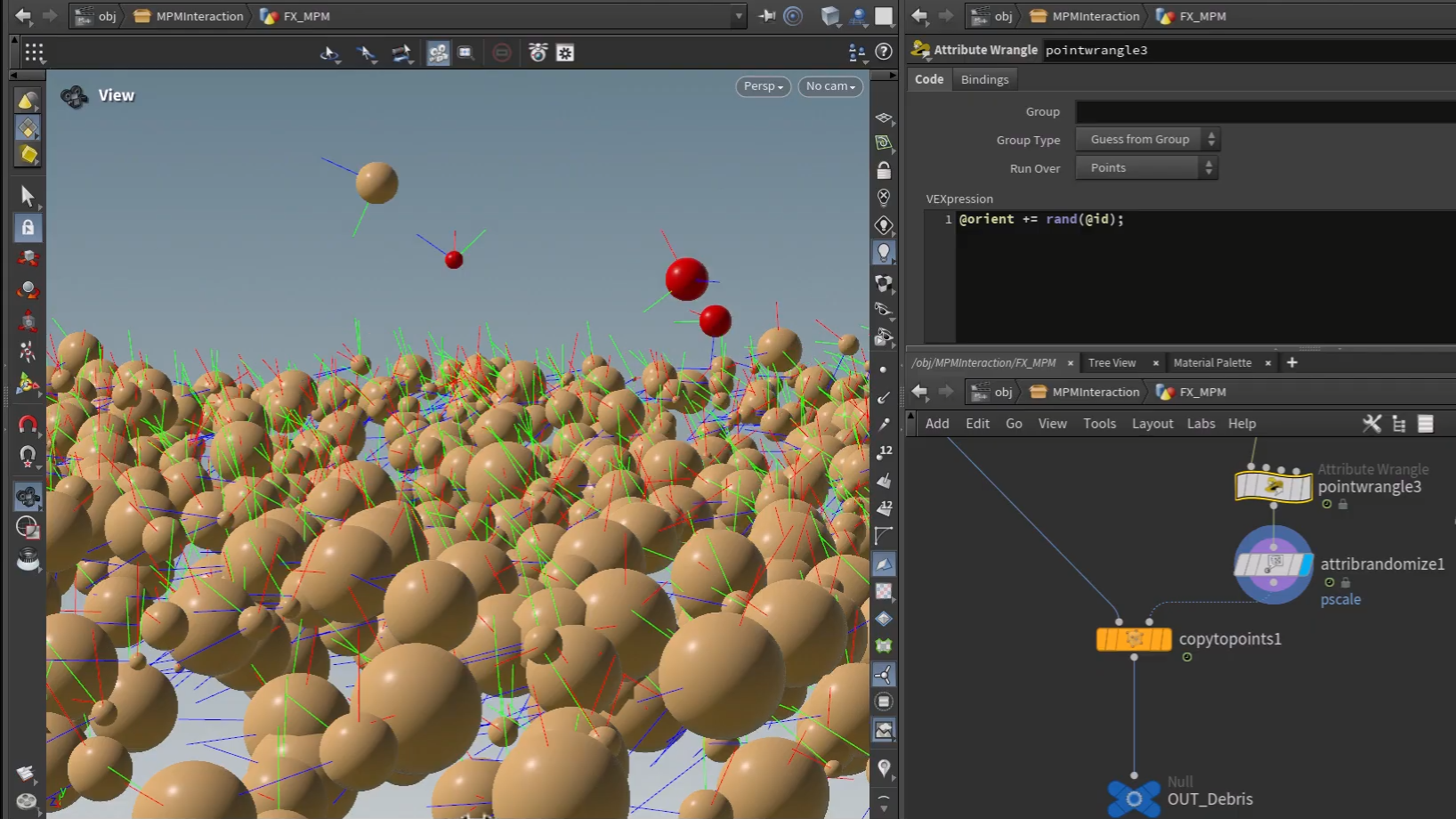Screen dimensions: 1456x819
Task: Click the disabled red no-entry toolbar icon
Action: (502, 53)
